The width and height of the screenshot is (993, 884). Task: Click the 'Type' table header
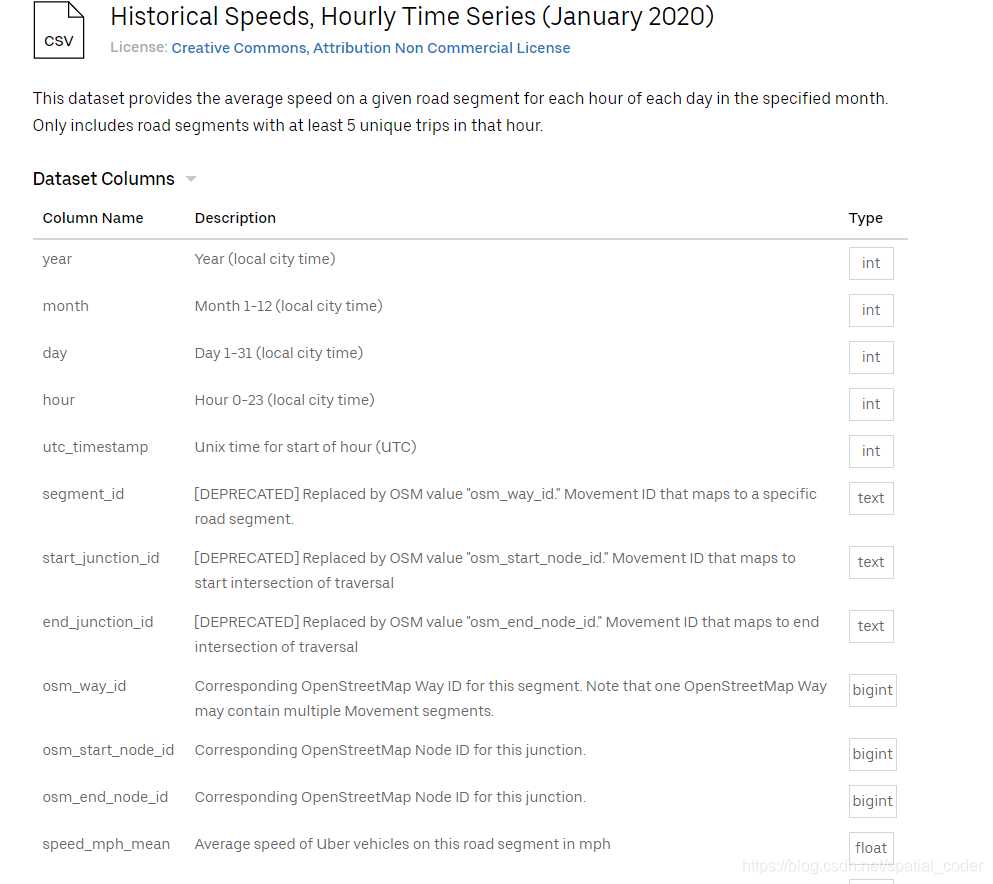(865, 218)
